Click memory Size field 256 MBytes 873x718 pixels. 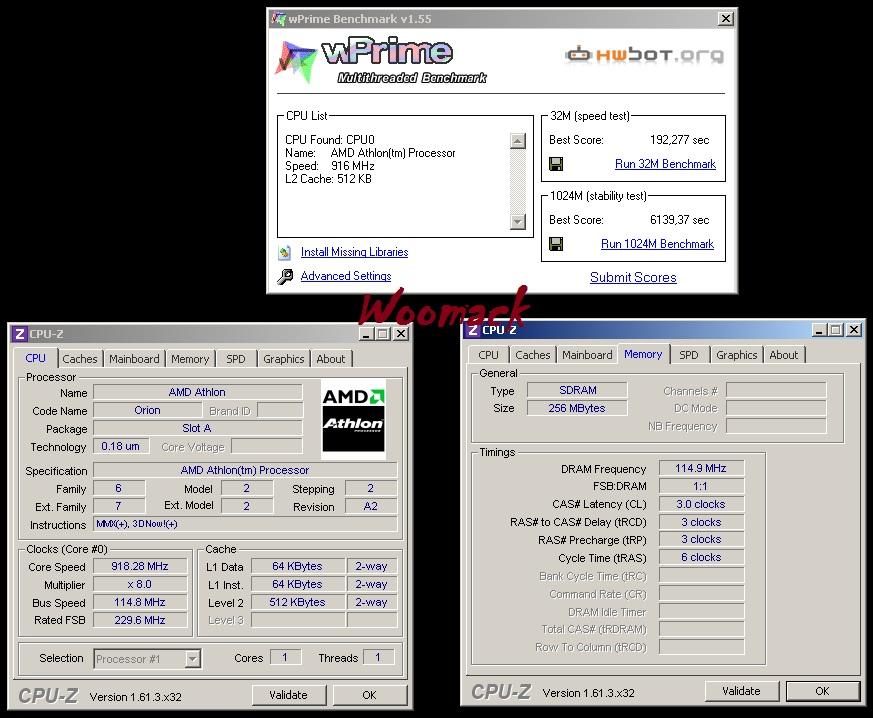[x=577, y=408]
